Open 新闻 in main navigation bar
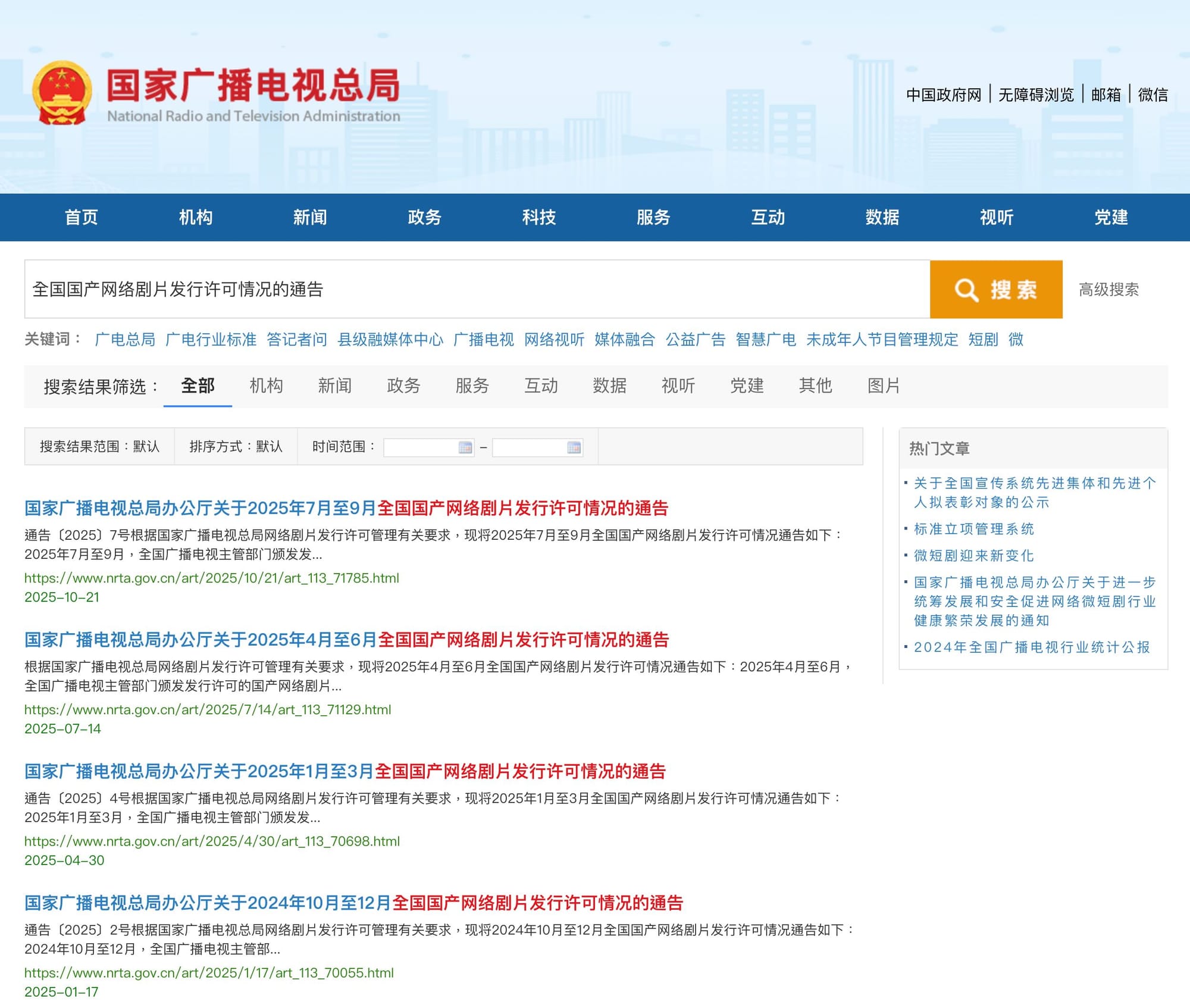This screenshot has width=1190, height=1008. click(x=310, y=217)
